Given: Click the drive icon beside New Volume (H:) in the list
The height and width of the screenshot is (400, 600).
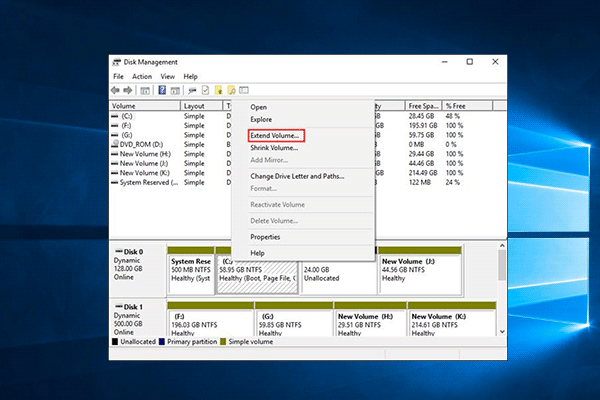Looking at the screenshot, I should pos(114,154).
